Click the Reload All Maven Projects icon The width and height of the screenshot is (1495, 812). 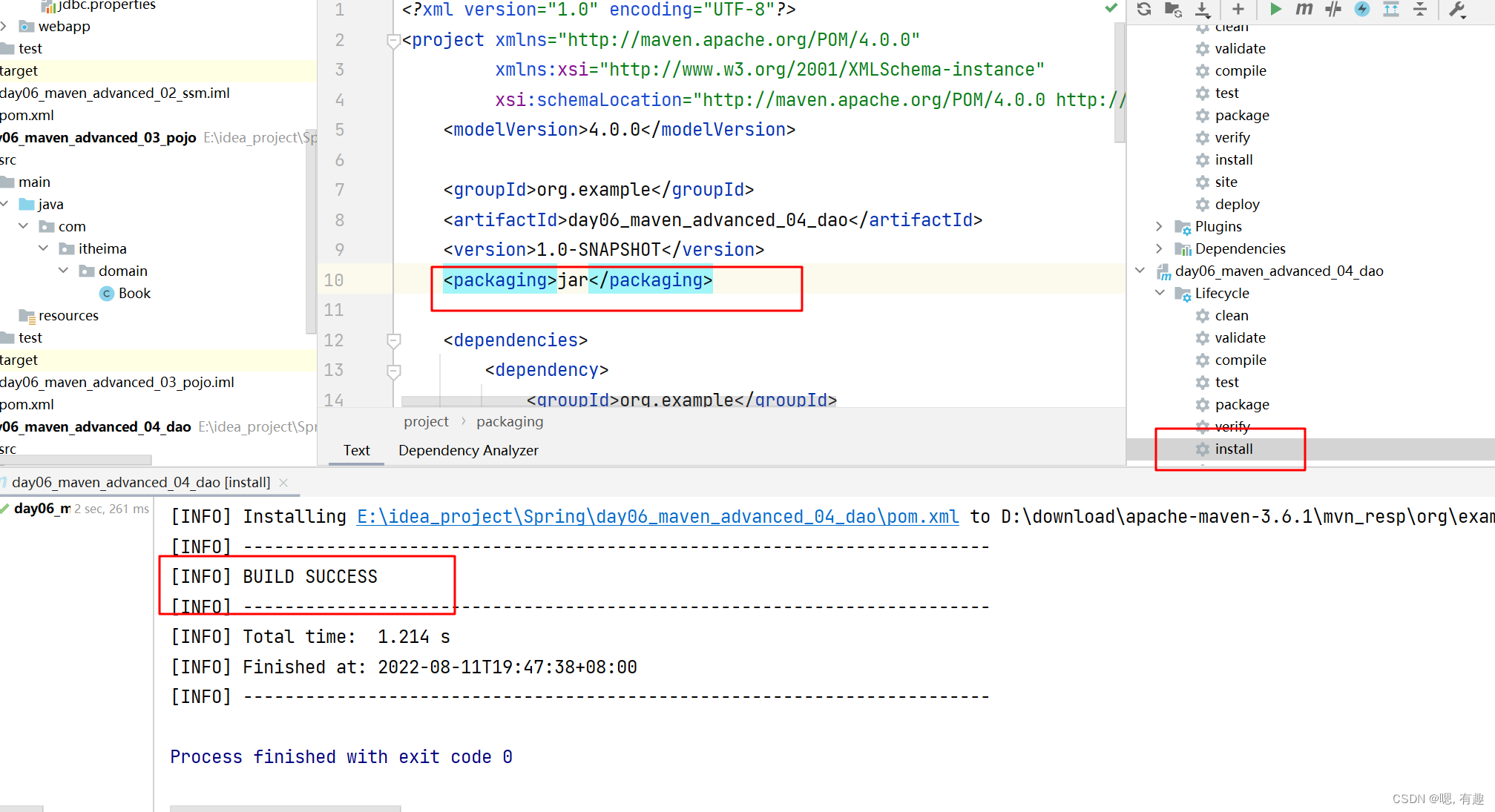1143,9
